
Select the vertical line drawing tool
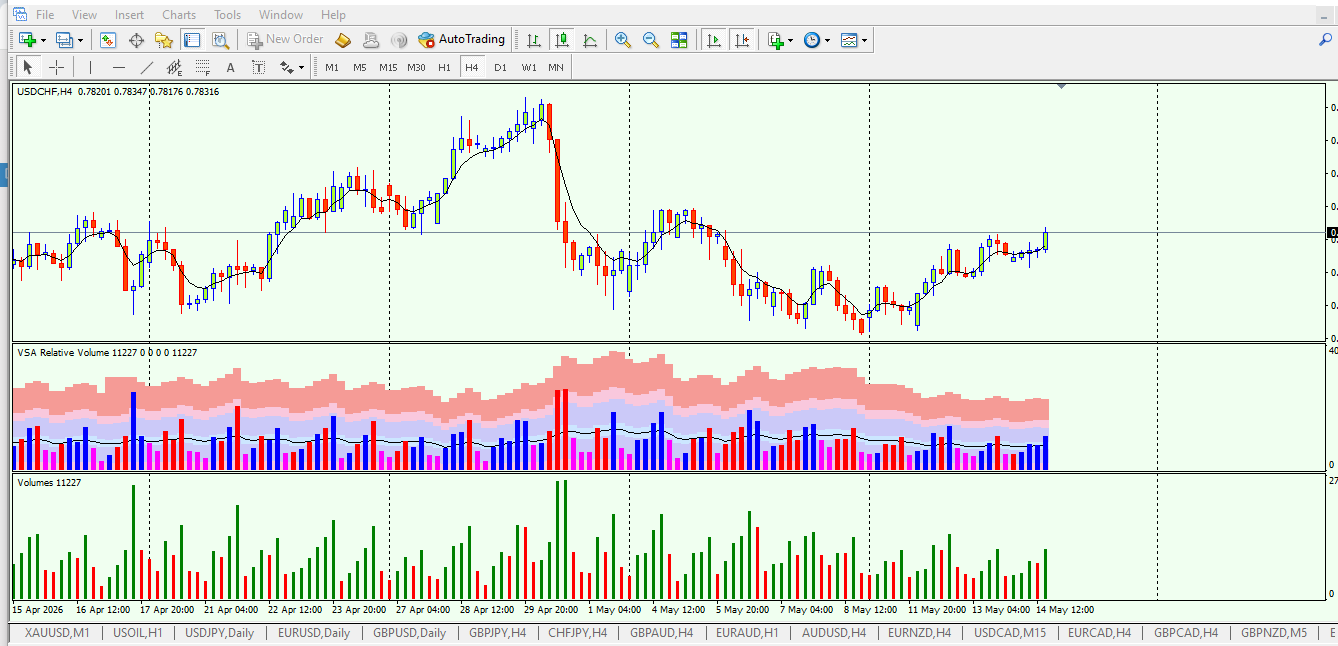coord(90,67)
